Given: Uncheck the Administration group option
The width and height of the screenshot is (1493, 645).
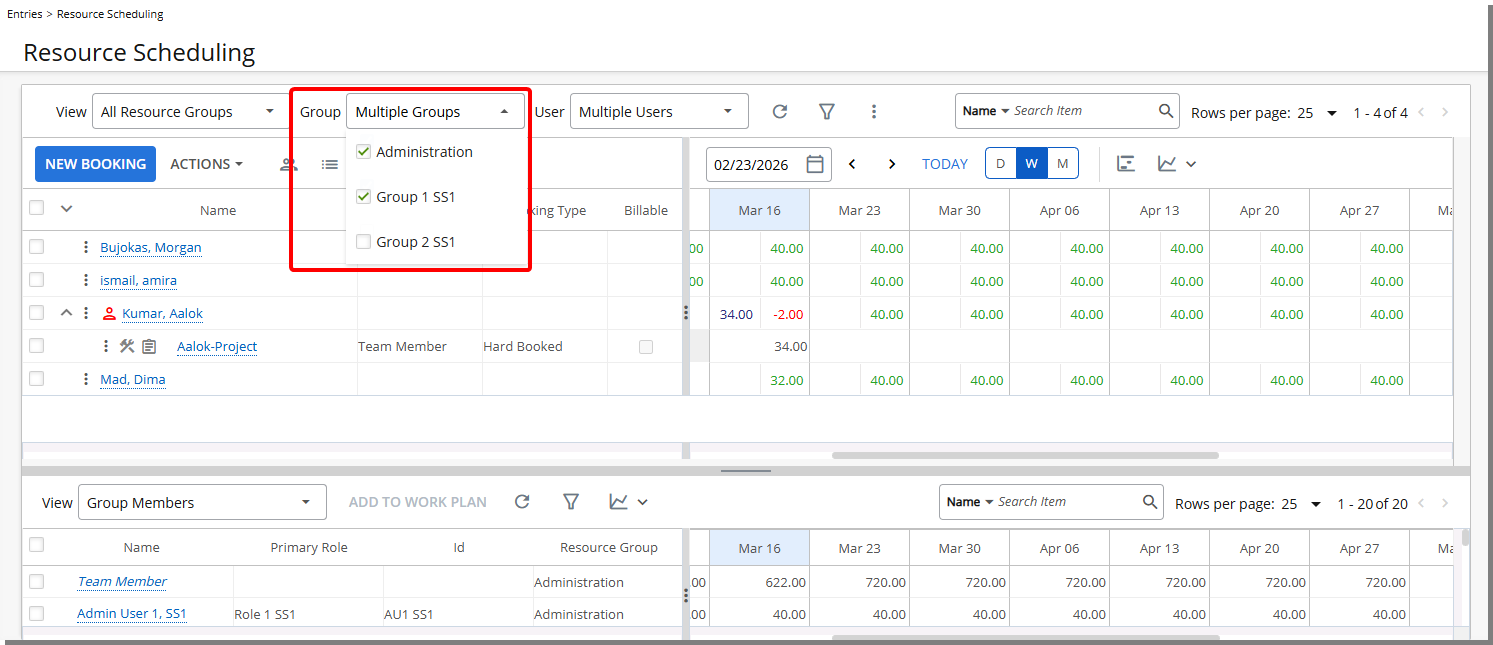Looking at the screenshot, I should tap(365, 151).
